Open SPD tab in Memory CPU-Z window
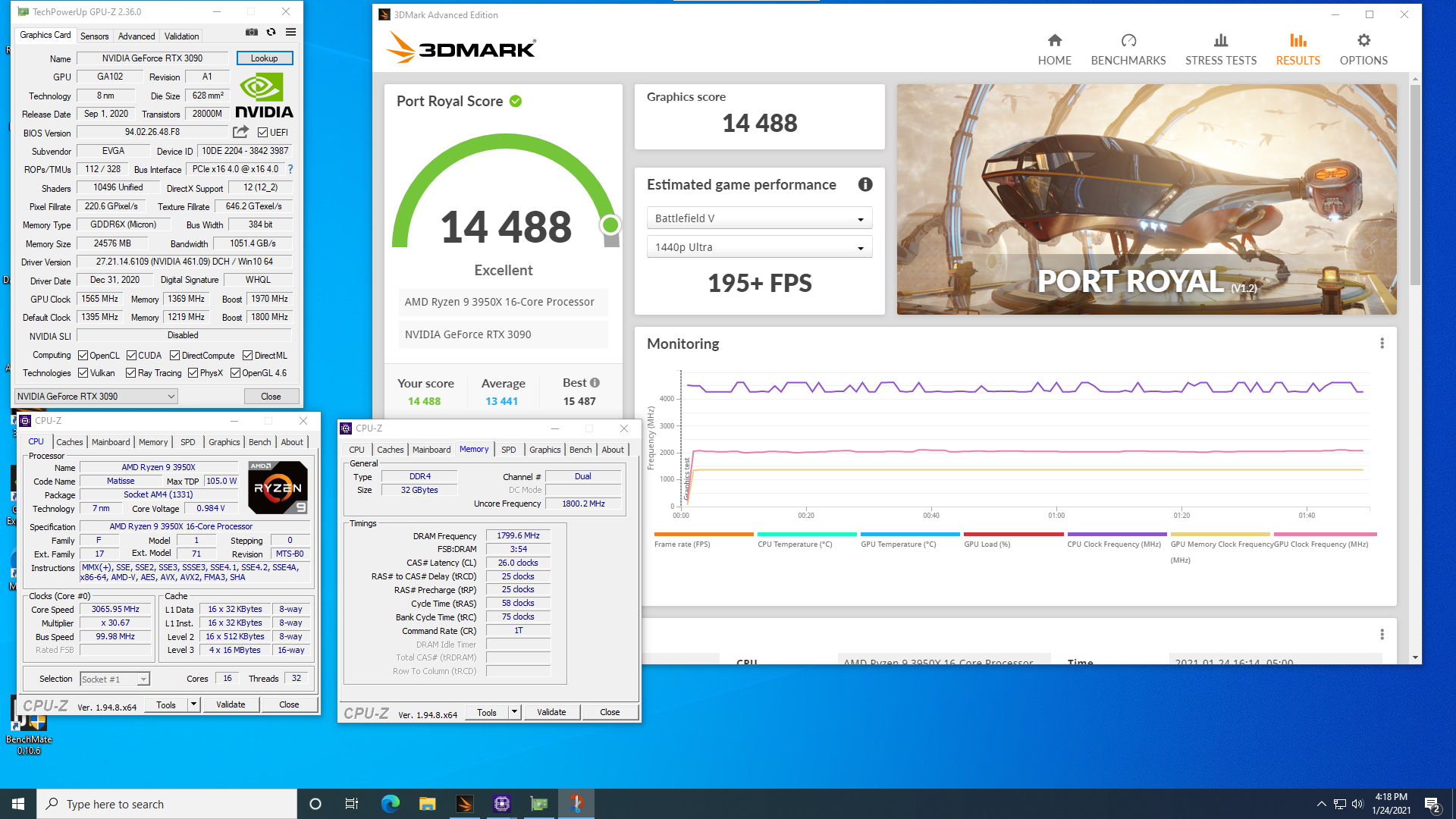 [509, 450]
